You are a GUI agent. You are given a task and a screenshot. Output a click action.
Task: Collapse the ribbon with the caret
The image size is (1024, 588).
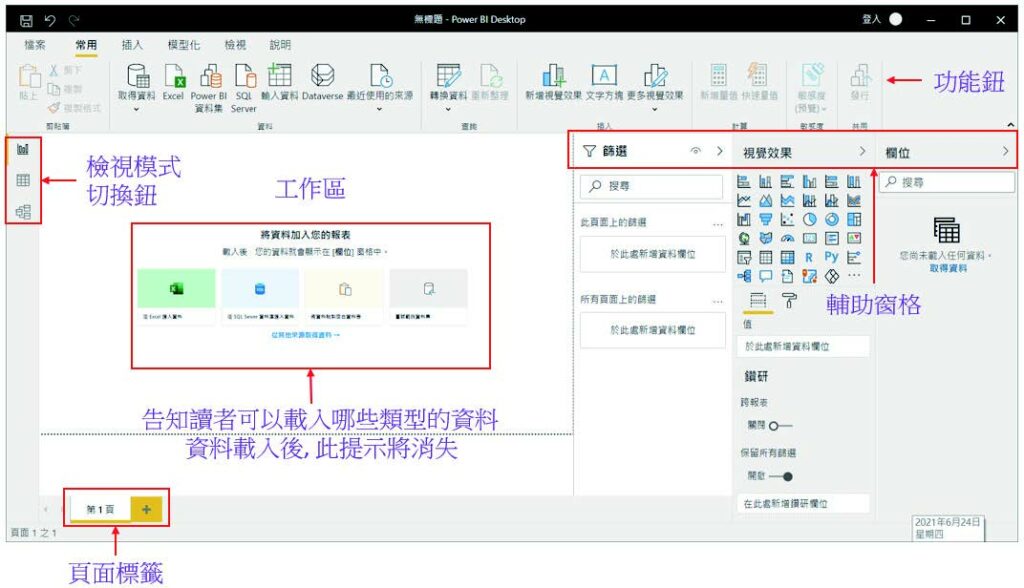(x=1011, y=124)
